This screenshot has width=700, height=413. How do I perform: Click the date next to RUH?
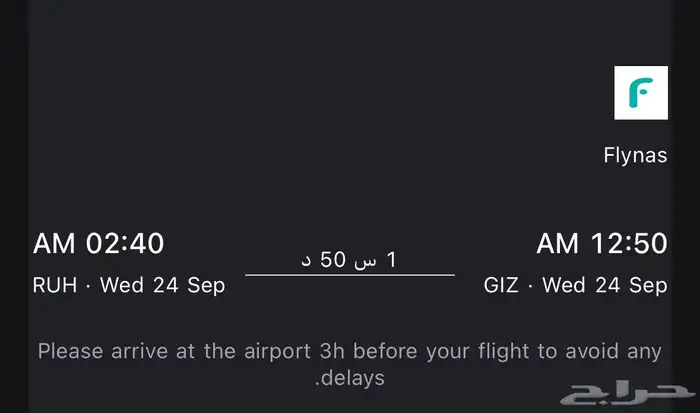pyautogui.click(x=161, y=286)
